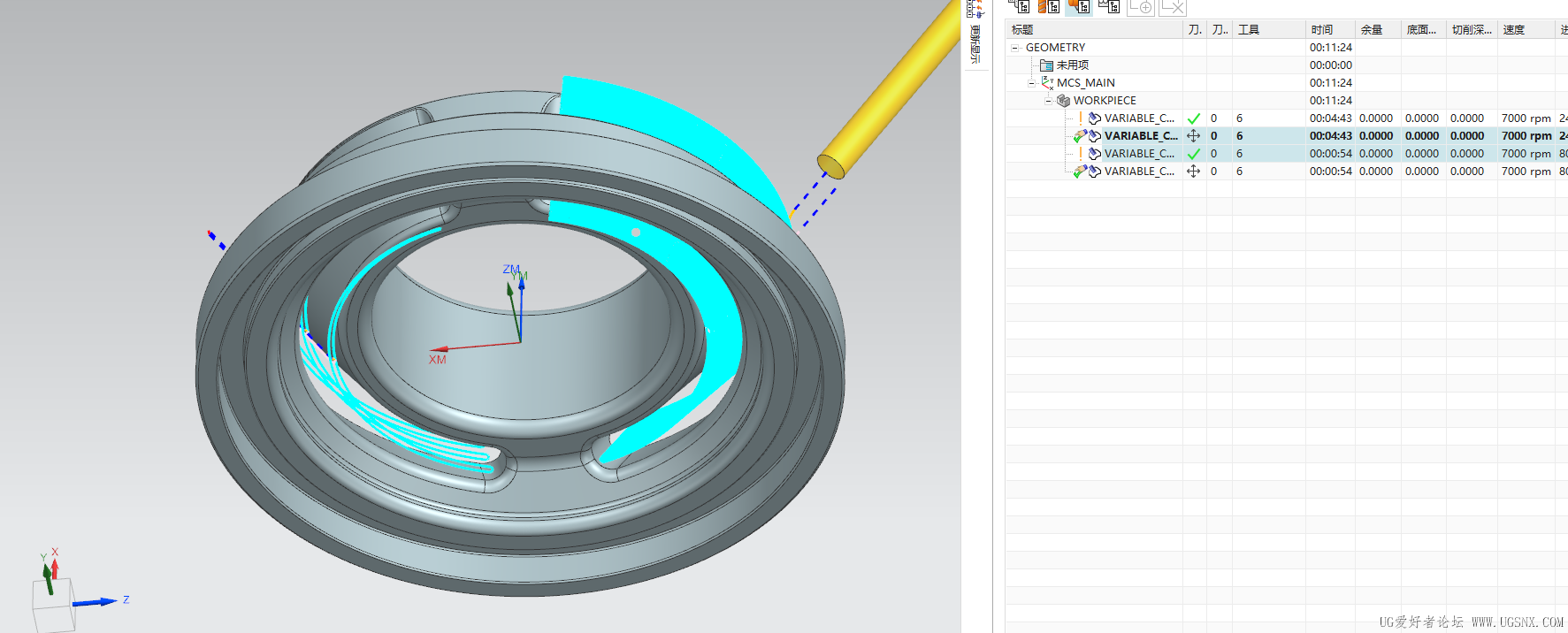Sort by the 时间 column header

point(1321,30)
